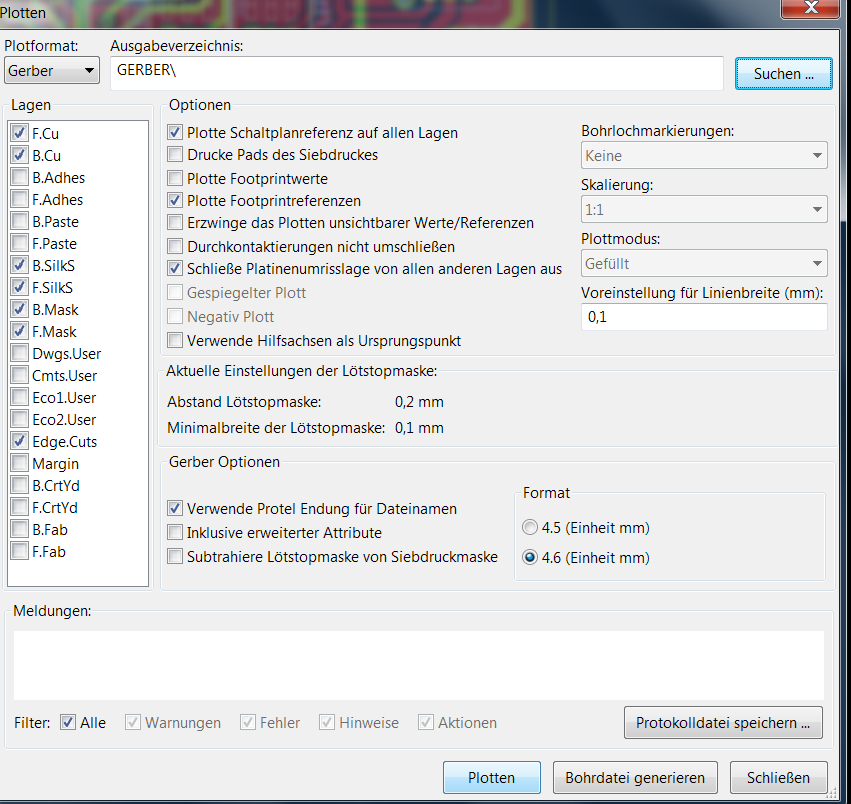Uncheck the B.Cu layer checkbox
This screenshot has width=851, height=804.
click(x=20, y=155)
